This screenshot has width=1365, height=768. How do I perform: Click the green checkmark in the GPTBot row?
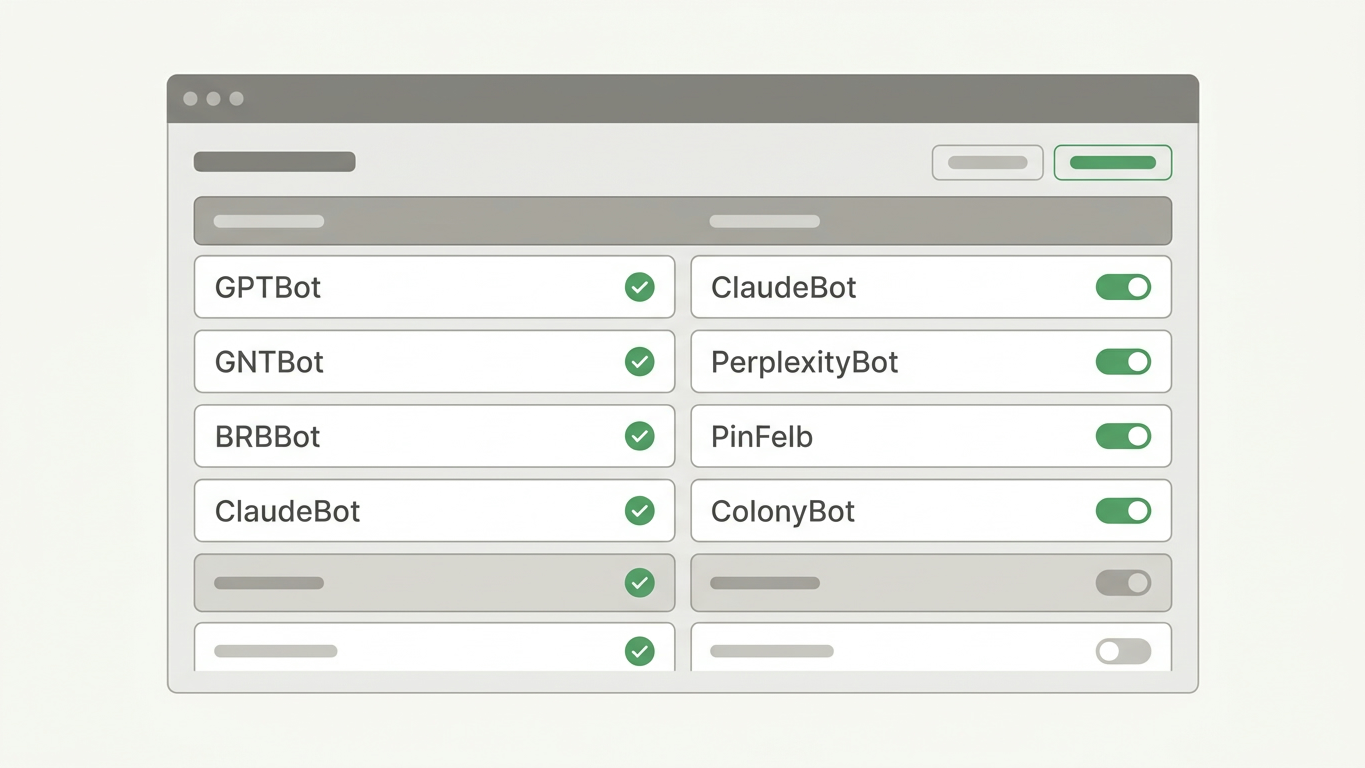point(640,287)
